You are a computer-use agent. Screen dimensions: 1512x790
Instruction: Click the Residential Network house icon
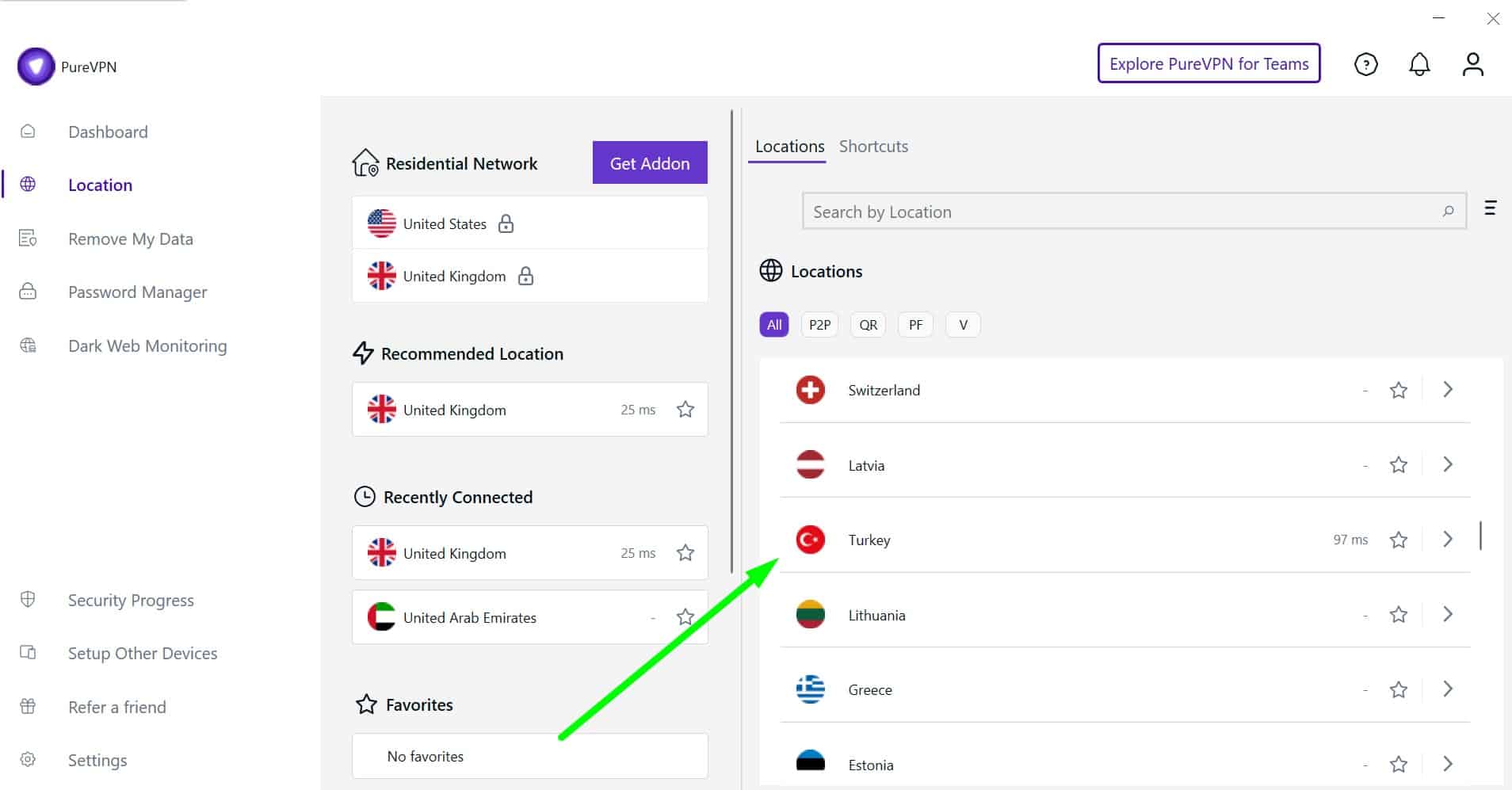point(365,162)
